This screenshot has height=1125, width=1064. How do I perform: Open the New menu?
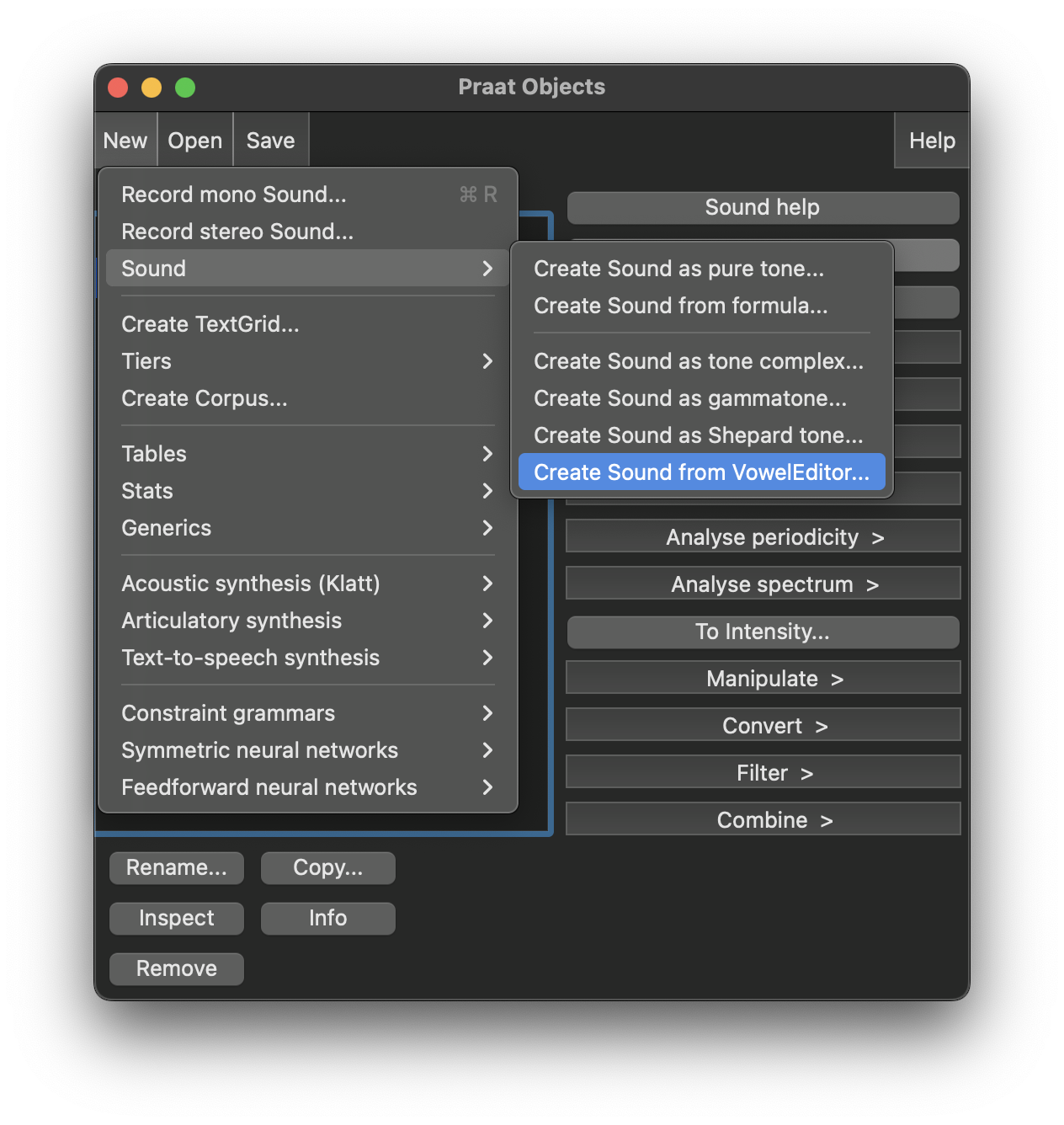click(125, 141)
